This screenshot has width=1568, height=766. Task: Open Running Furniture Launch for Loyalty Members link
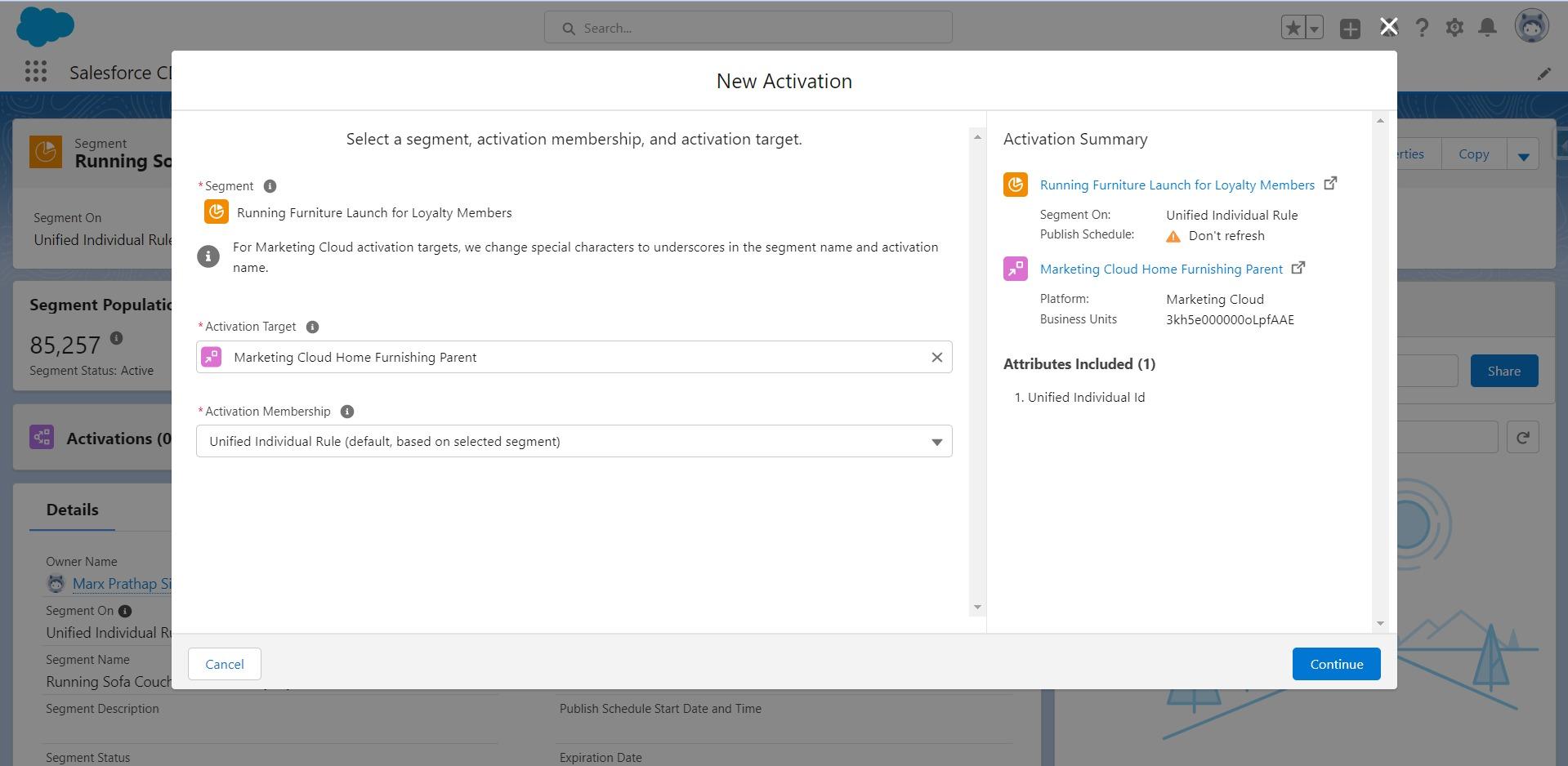coord(1177,185)
